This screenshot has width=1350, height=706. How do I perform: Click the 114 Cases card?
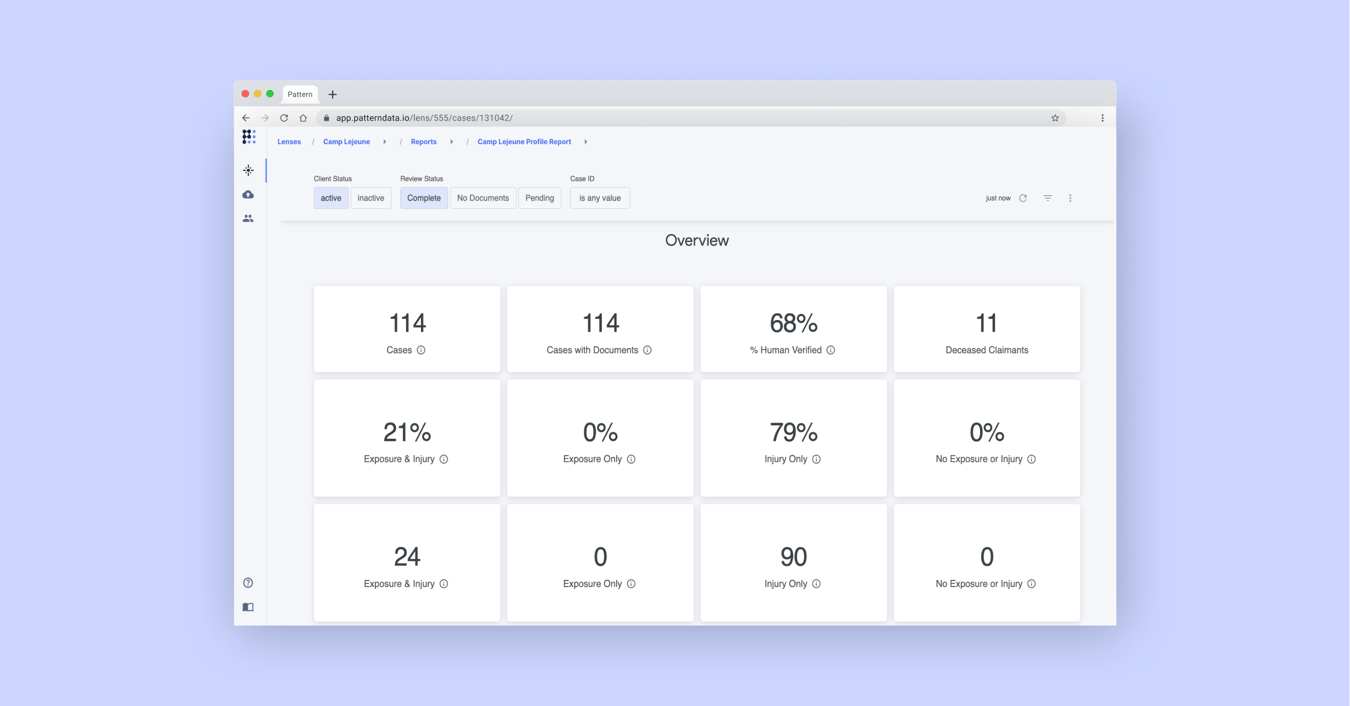(x=407, y=329)
